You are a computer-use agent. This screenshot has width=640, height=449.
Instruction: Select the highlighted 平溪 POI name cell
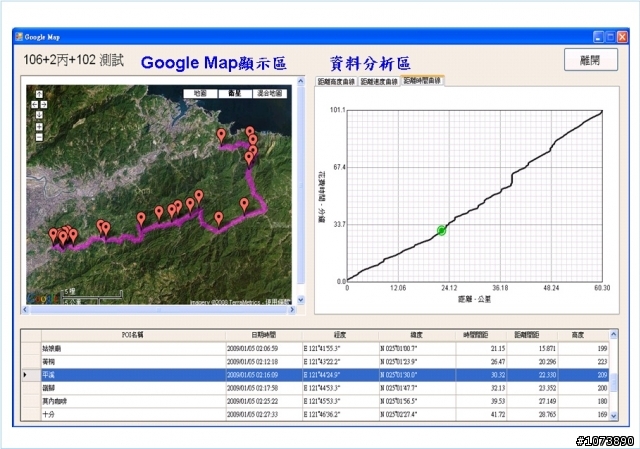click(133, 375)
